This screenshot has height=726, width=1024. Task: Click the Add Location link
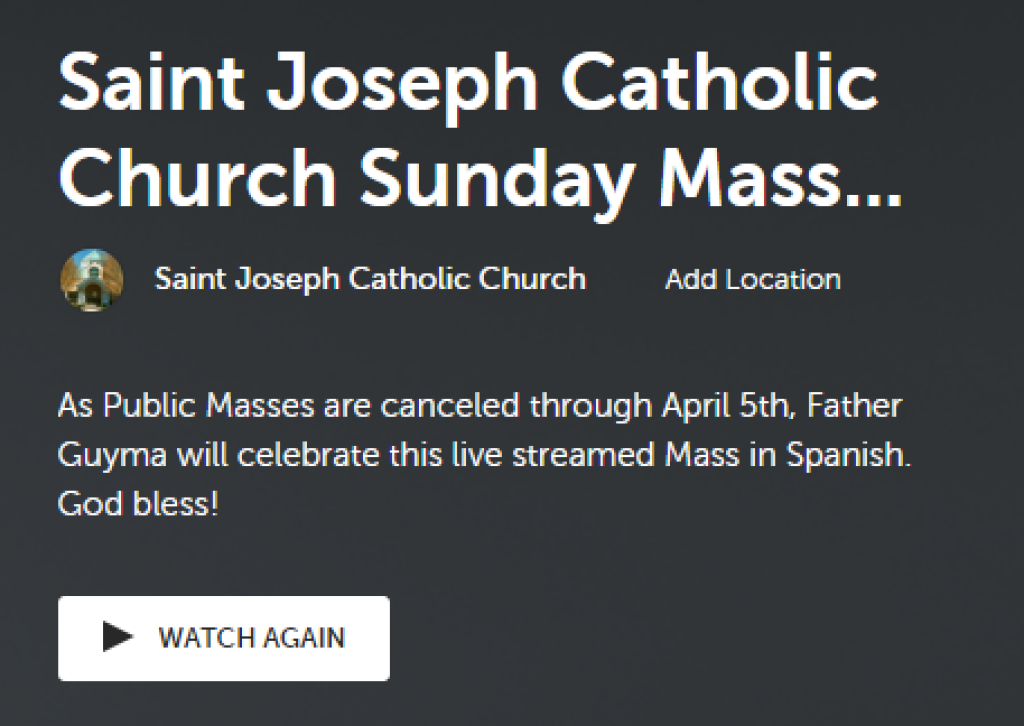coord(752,279)
